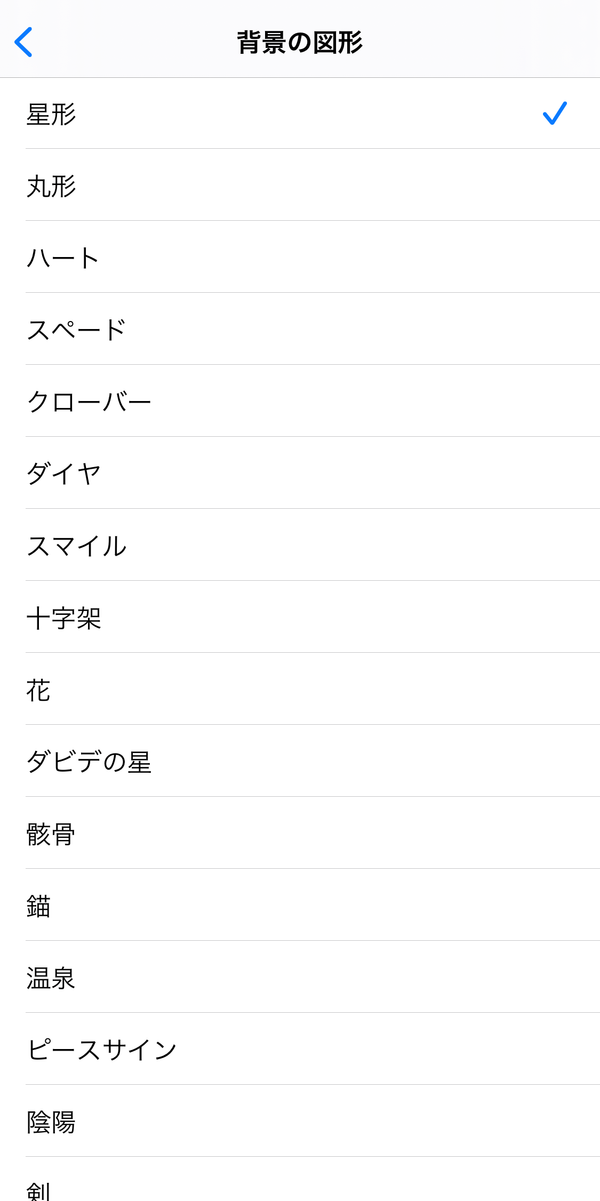
Task: Tap the partially visible 剣 row
Action: coord(300,1180)
